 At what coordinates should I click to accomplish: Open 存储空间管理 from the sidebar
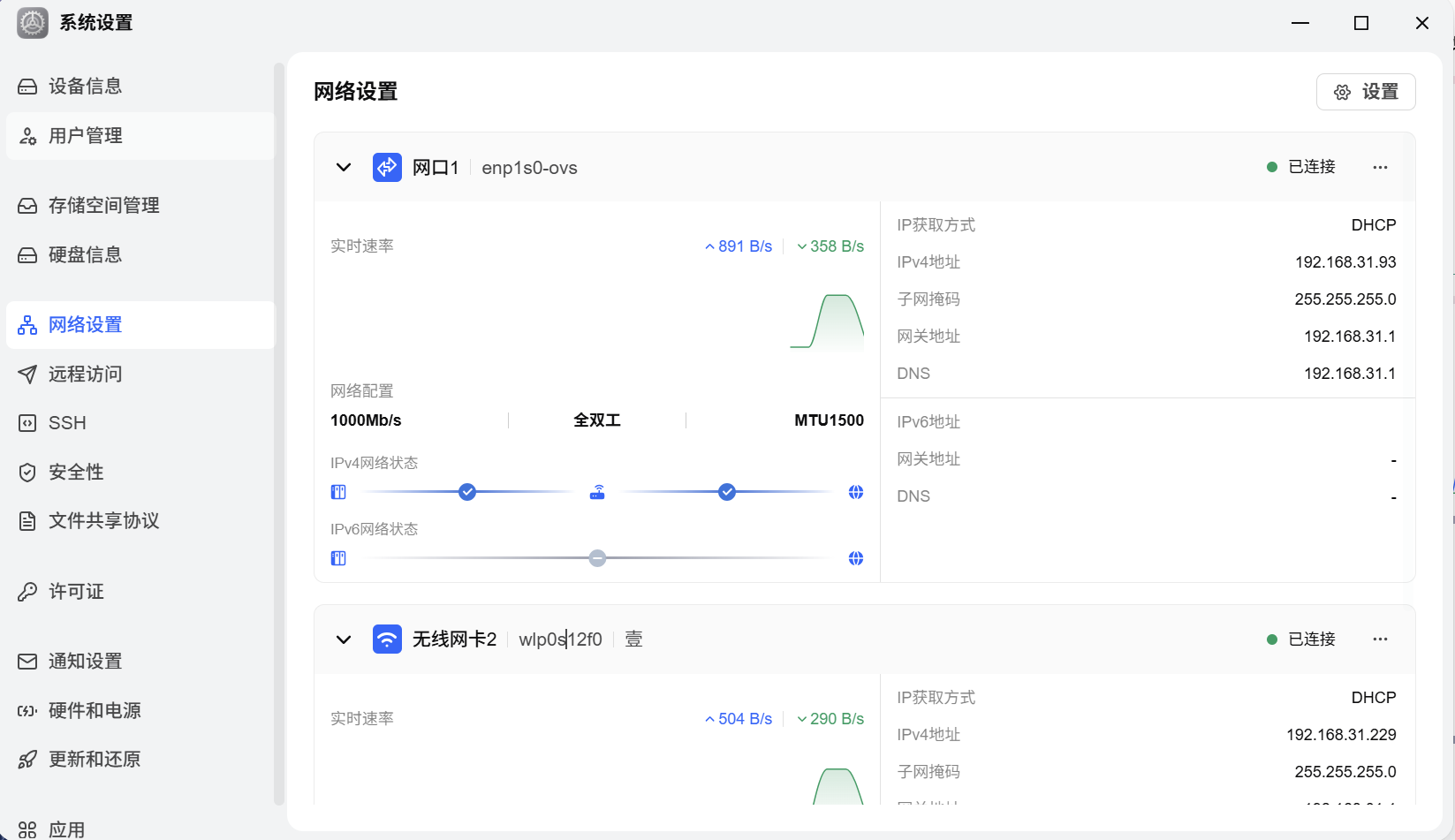[x=103, y=206]
